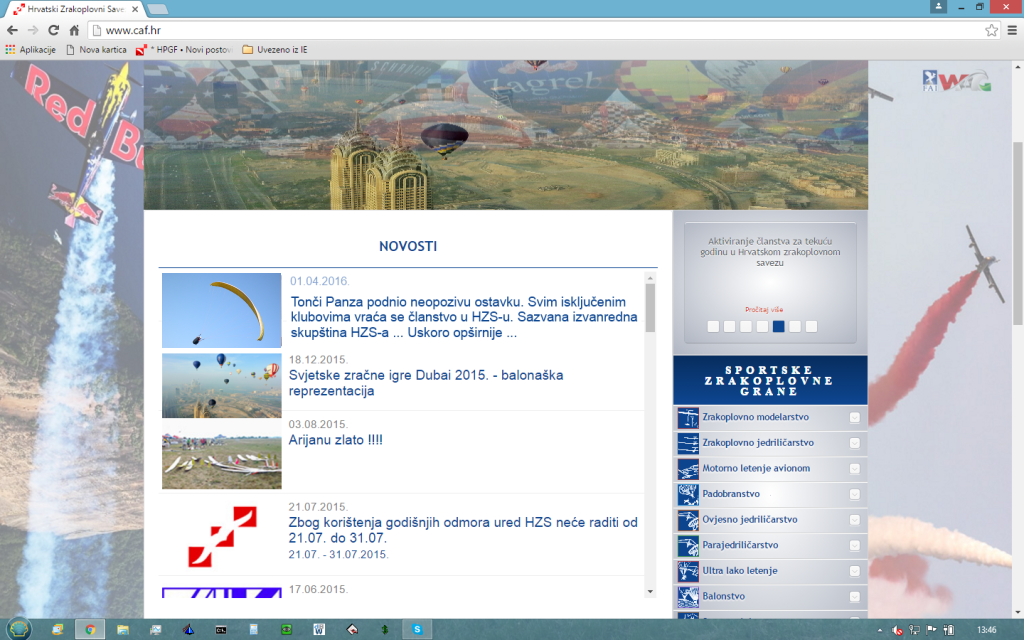Screen dimensions: 1024x640
Task: Select the first slider indicator square
Action: tap(713, 327)
